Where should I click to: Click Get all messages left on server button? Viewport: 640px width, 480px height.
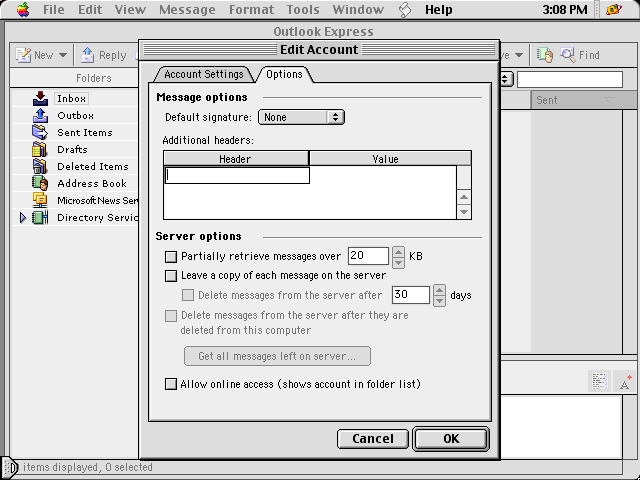tap(277, 356)
